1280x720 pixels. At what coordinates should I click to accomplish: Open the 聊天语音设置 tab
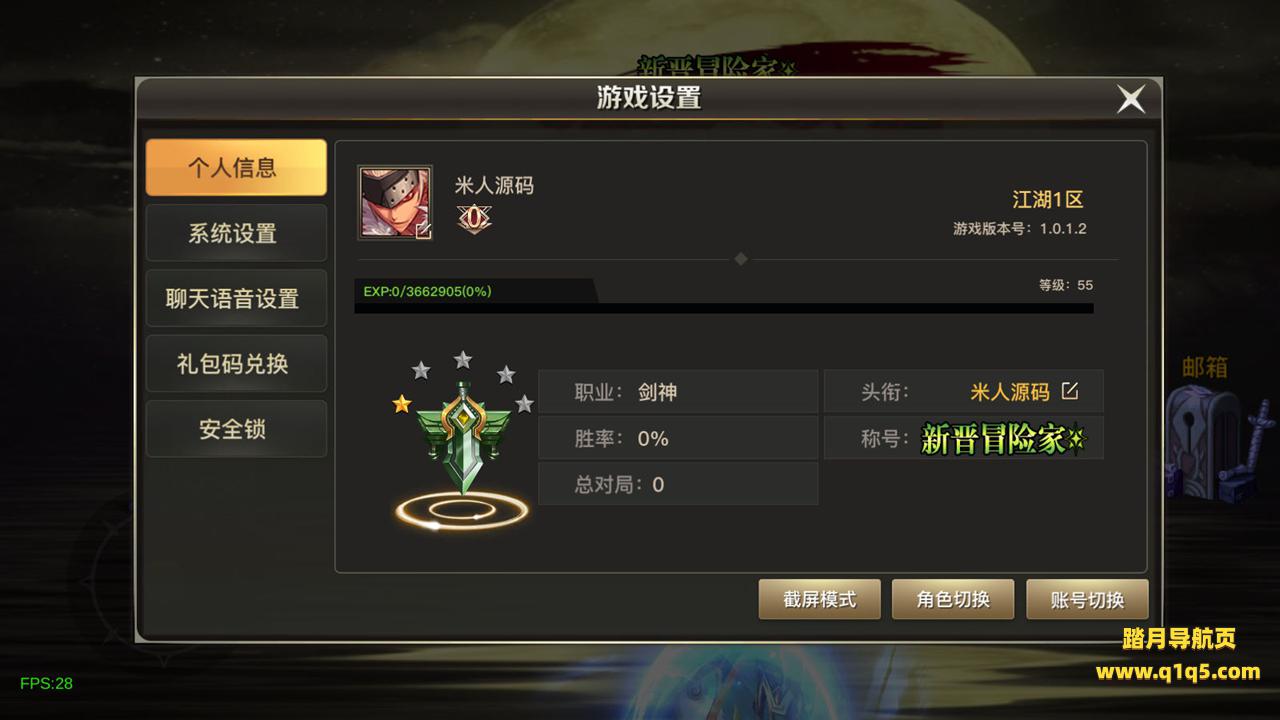pos(236,298)
